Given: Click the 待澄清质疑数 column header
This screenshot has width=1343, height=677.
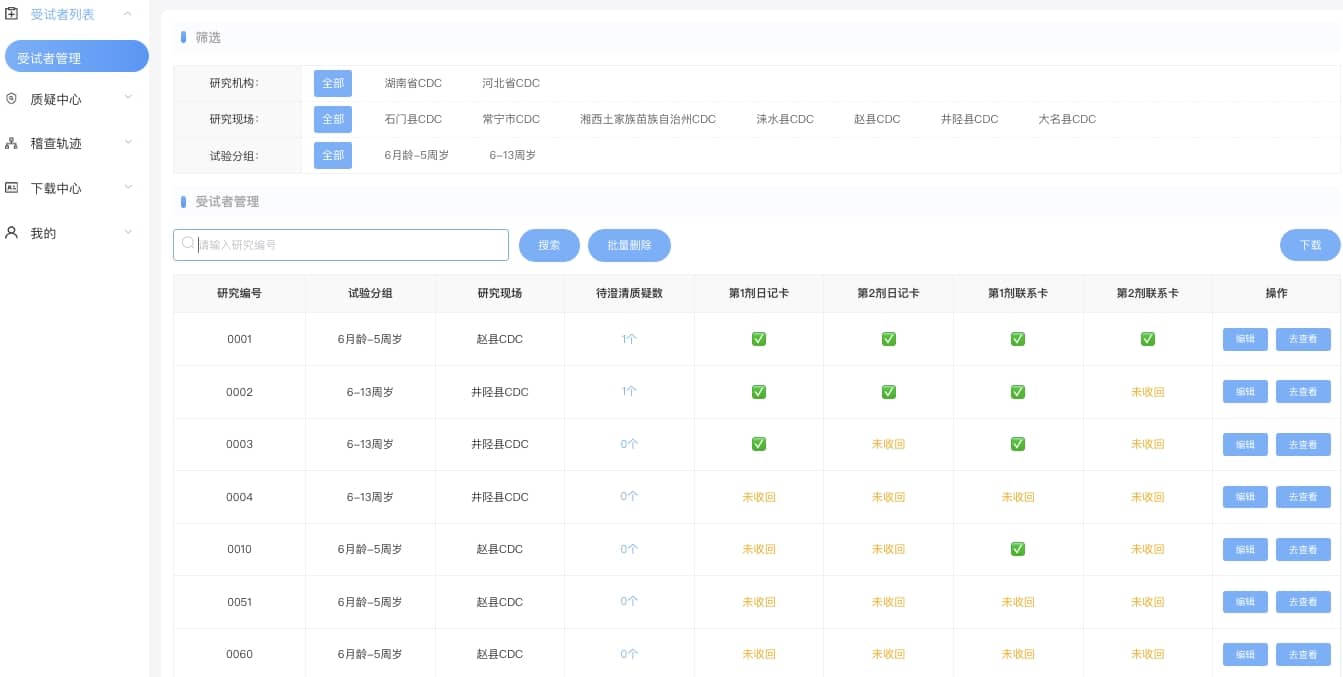Looking at the screenshot, I should coord(629,293).
